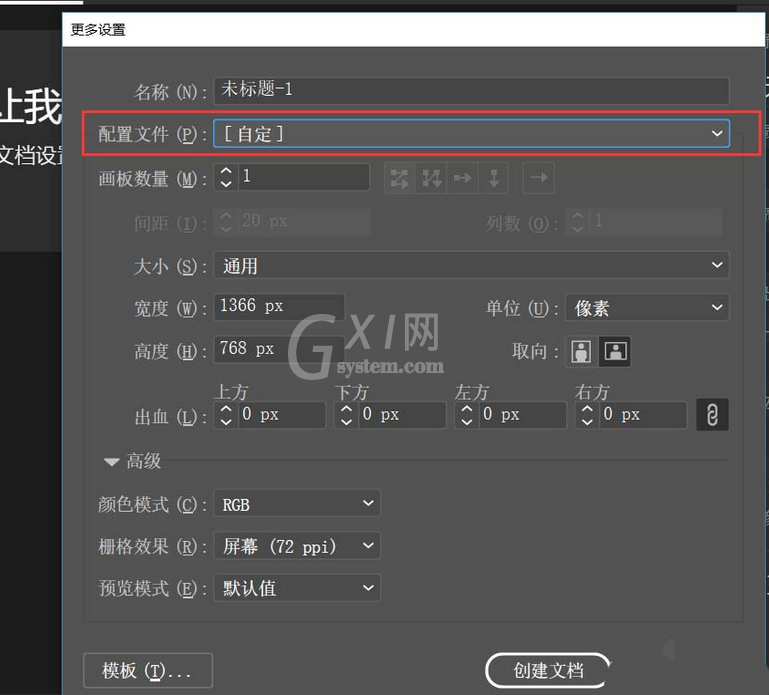The image size is (769, 695).
Task: Click the 画板数量 artboard count field
Action: point(304,177)
